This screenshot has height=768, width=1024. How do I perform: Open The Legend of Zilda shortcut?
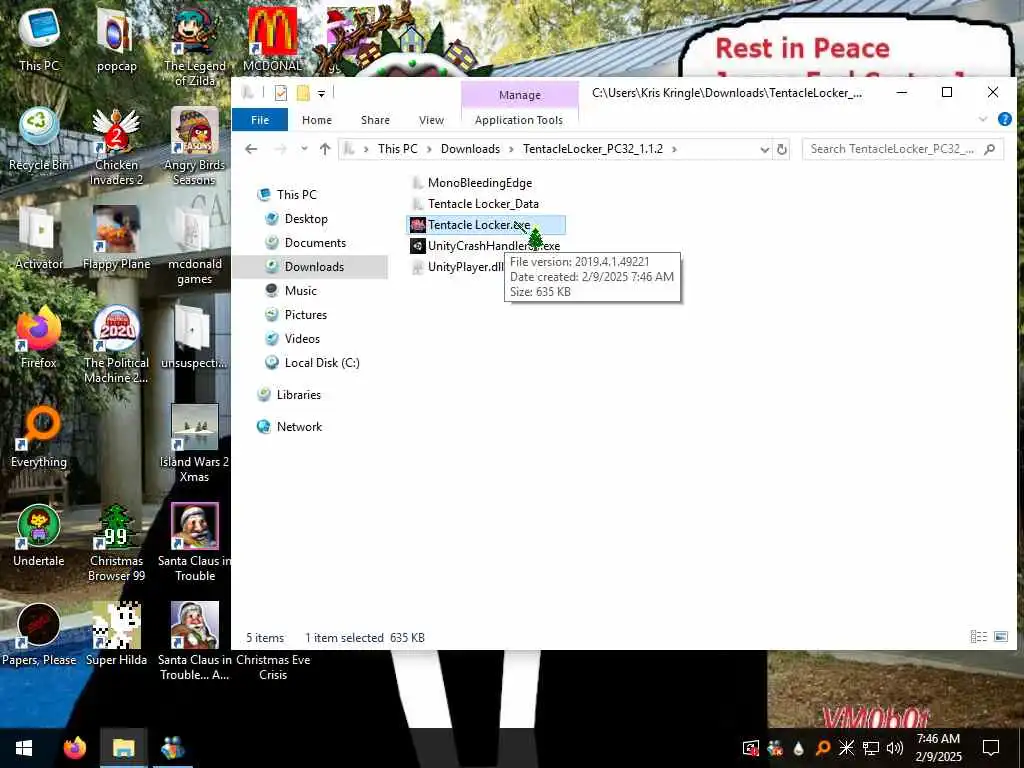(195, 47)
